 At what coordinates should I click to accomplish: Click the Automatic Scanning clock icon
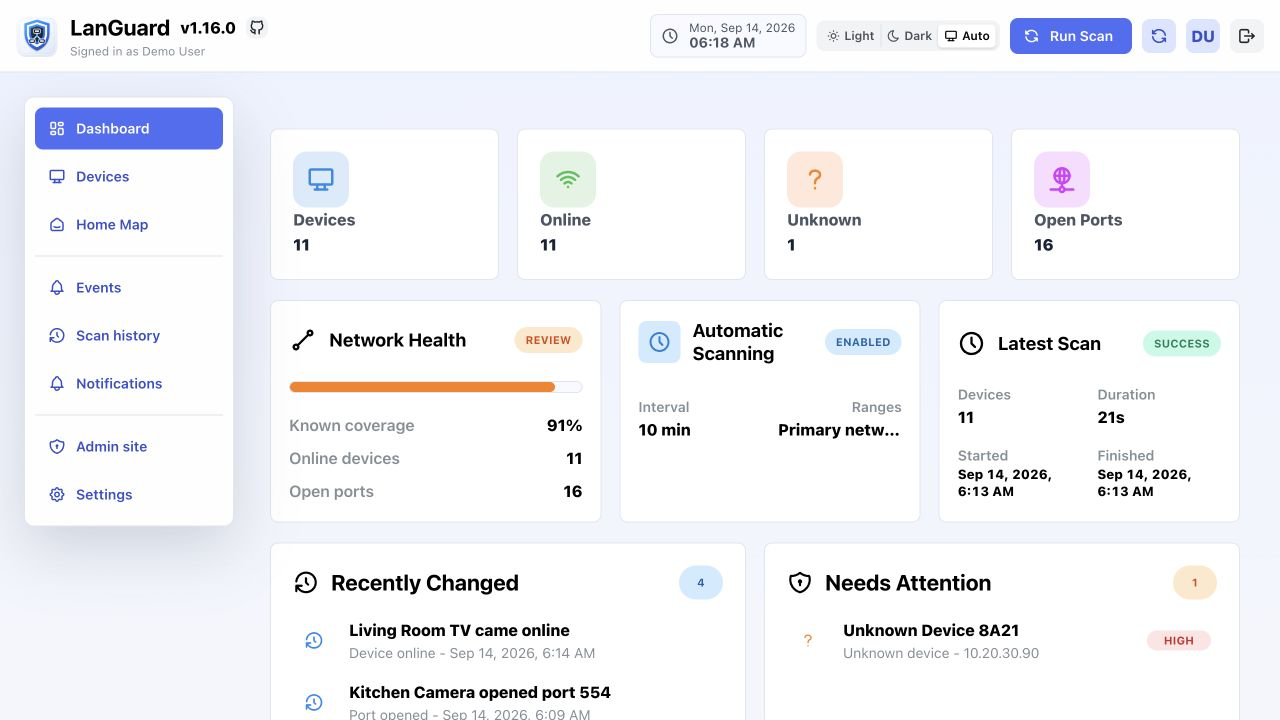659,342
